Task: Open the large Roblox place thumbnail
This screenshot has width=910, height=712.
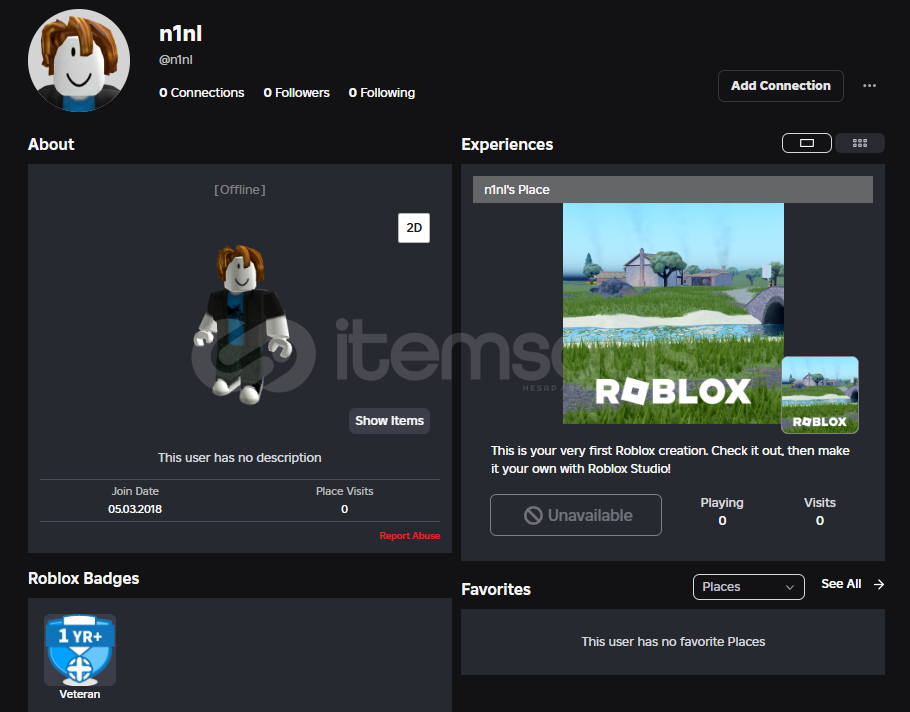Action: coord(673,313)
